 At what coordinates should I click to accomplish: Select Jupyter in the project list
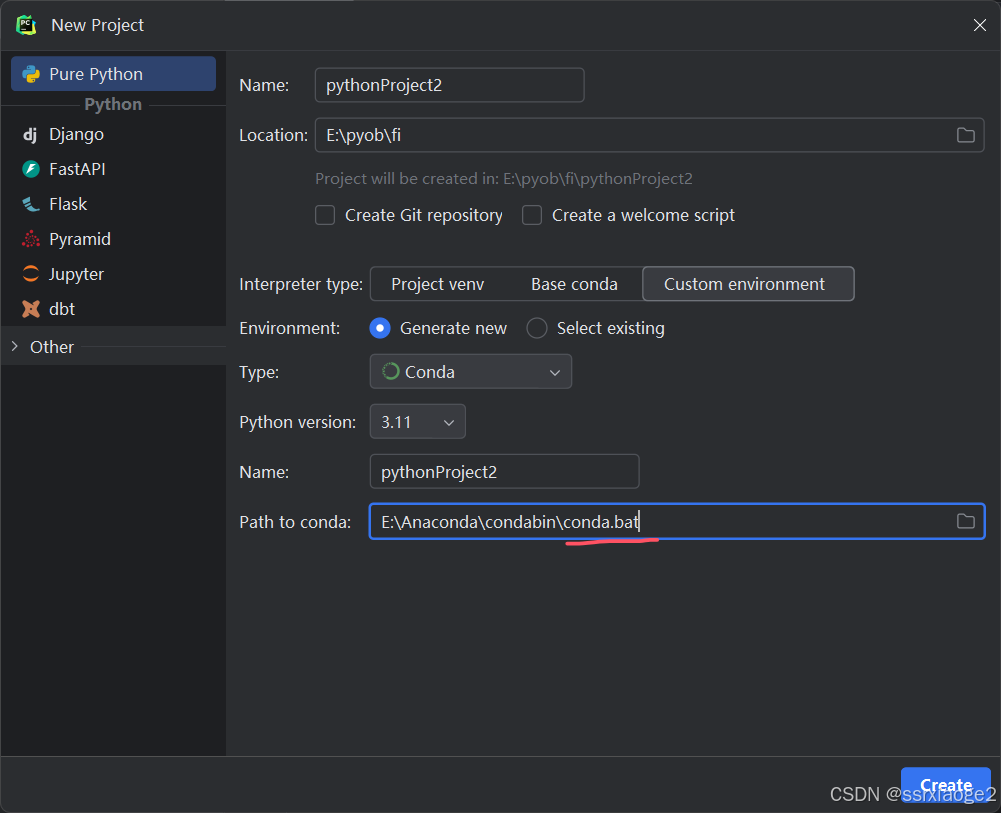(x=113, y=274)
